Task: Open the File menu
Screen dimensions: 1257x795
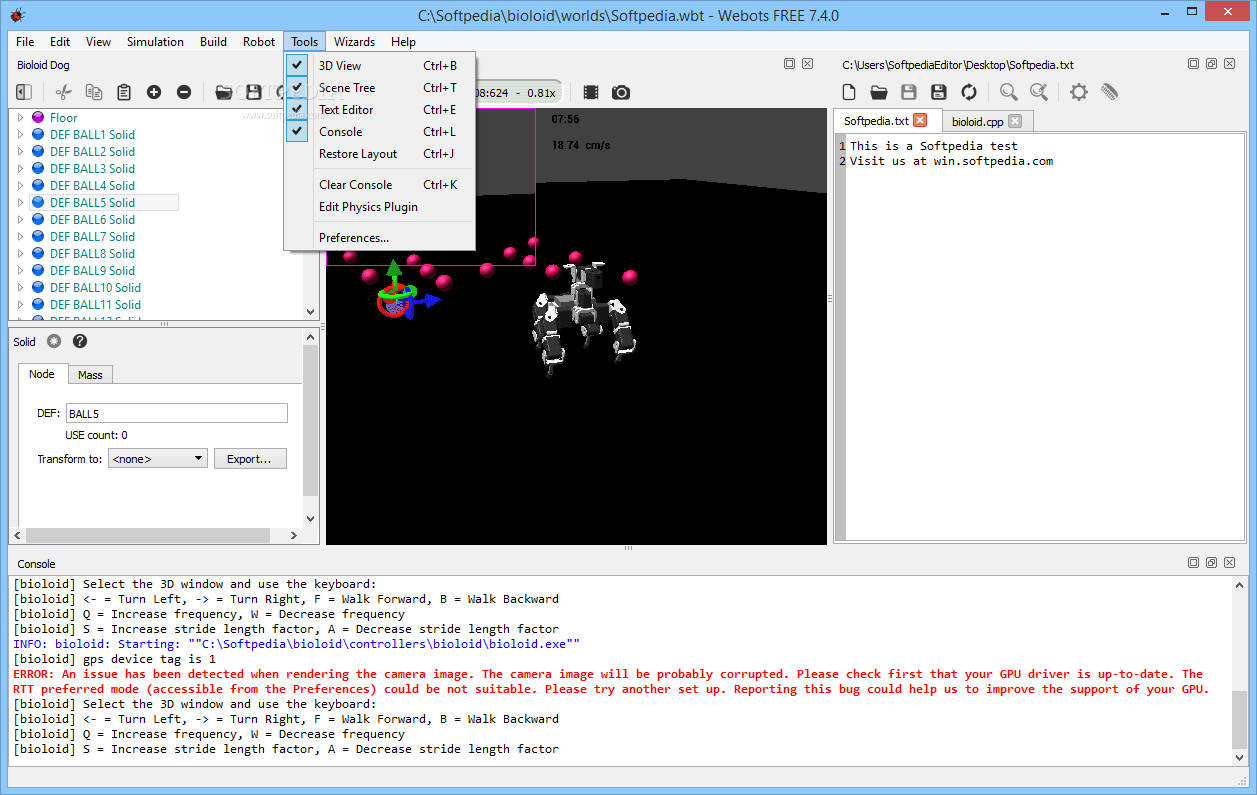Action: [x=25, y=42]
